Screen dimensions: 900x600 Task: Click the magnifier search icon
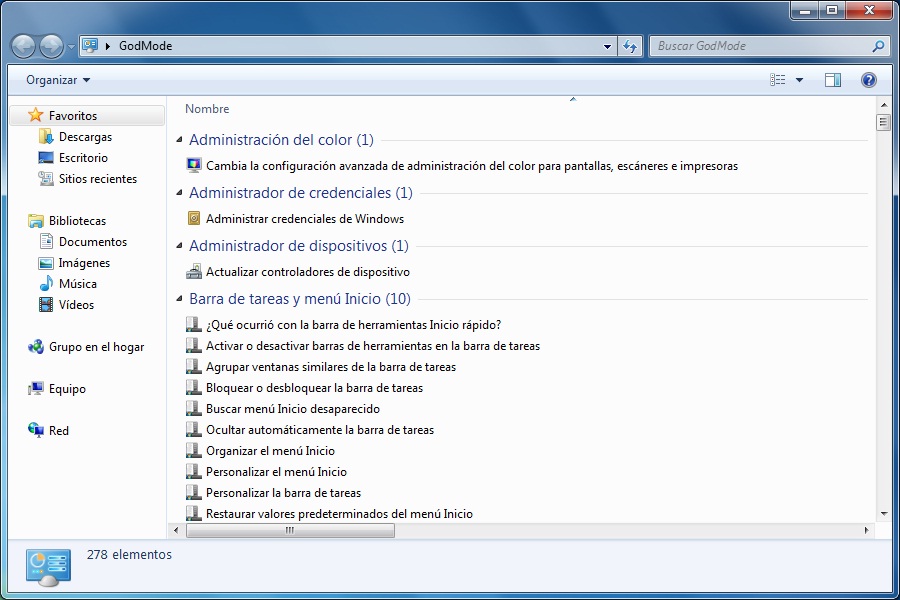coord(878,46)
